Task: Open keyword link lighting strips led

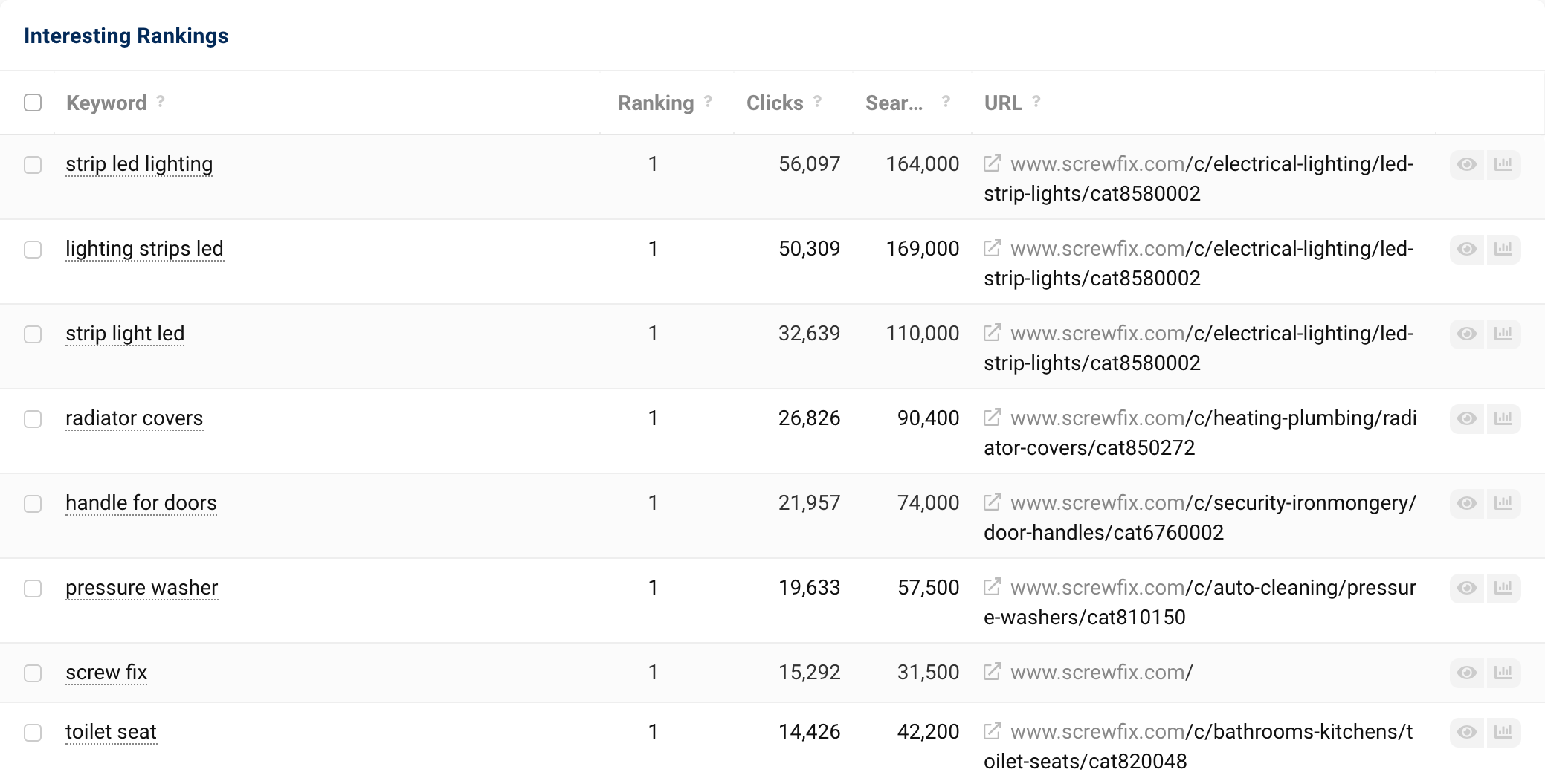Action: tap(144, 249)
